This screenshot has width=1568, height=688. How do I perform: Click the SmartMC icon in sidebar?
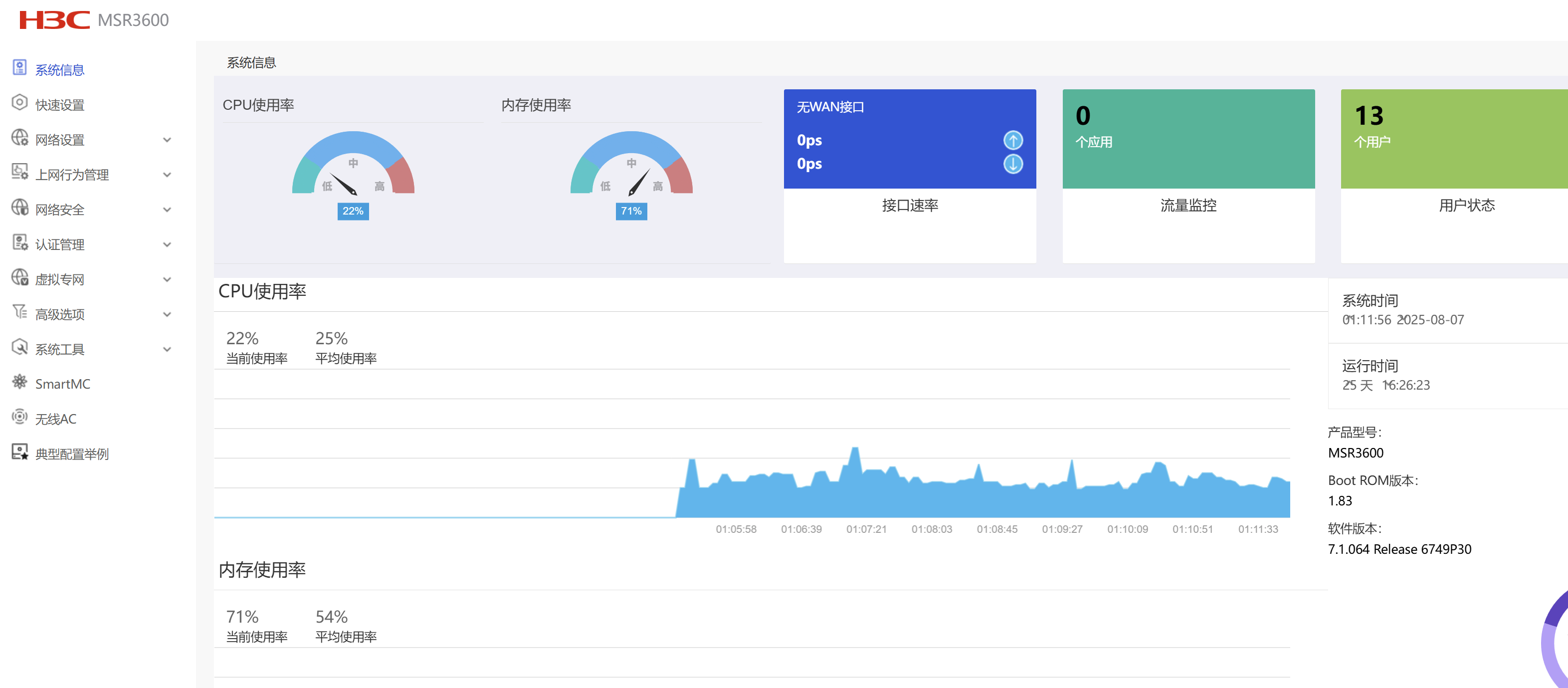pyautogui.click(x=19, y=382)
